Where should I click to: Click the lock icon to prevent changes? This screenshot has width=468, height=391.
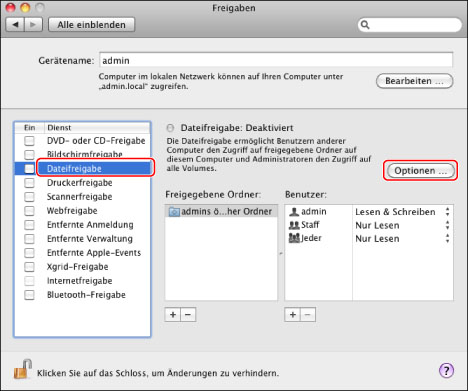[23, 369]
